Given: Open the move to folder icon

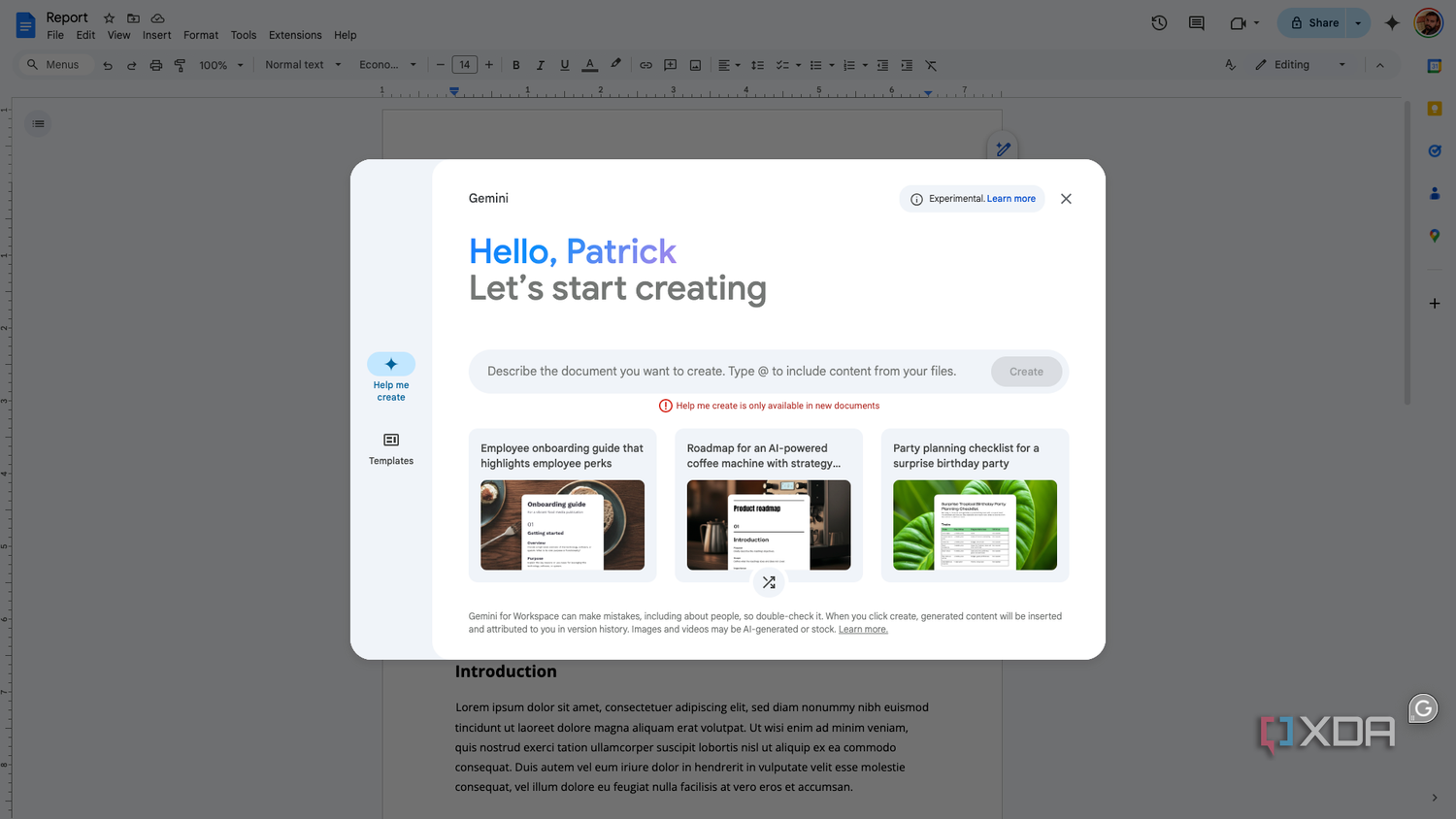Looking at the screenshot, I should 133,18.
